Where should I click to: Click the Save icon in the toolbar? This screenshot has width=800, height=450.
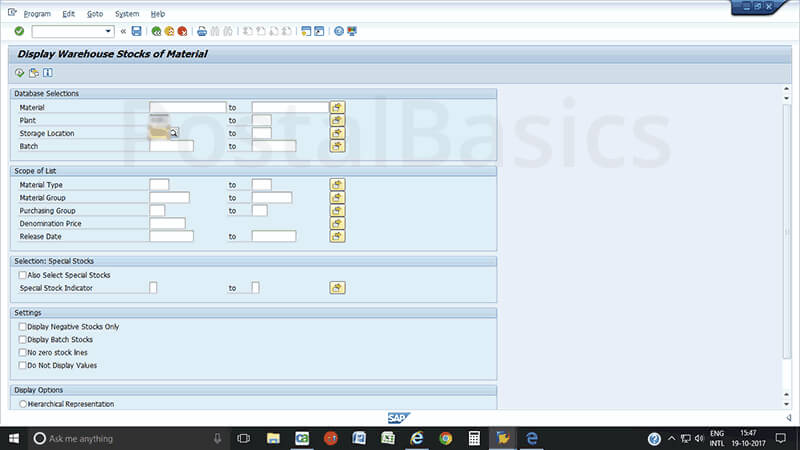point(137,31)
